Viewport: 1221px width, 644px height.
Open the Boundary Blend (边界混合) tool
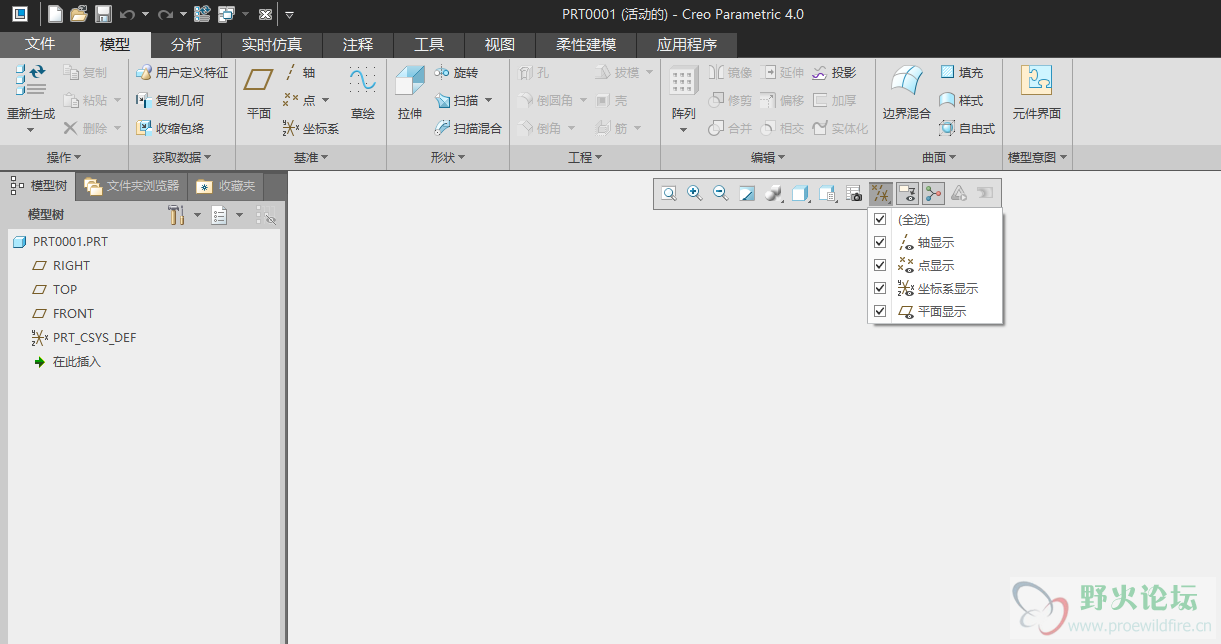click(x=907, y=93)
